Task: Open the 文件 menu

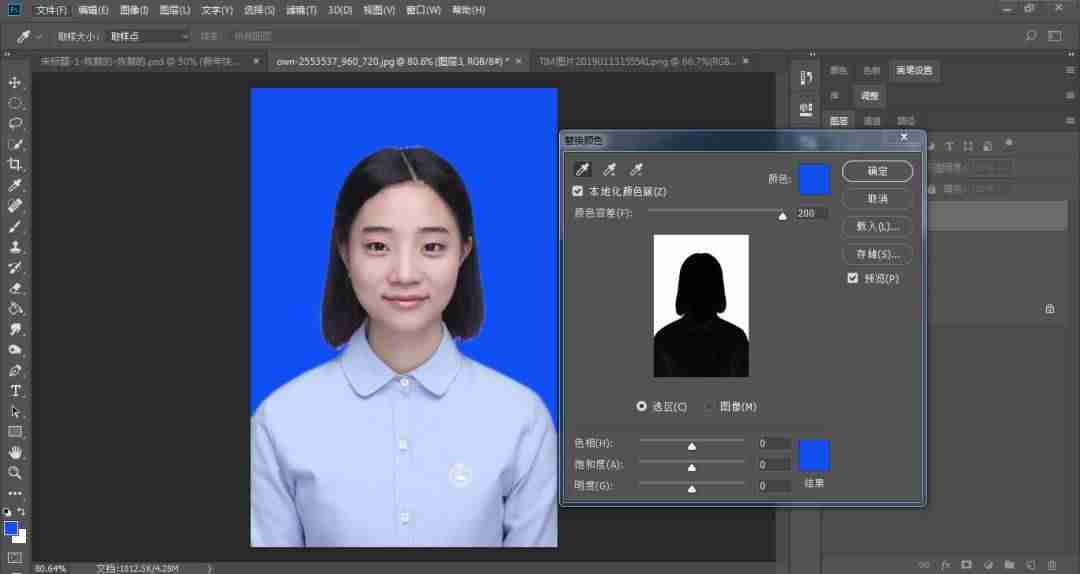Action: click(51, 10)
